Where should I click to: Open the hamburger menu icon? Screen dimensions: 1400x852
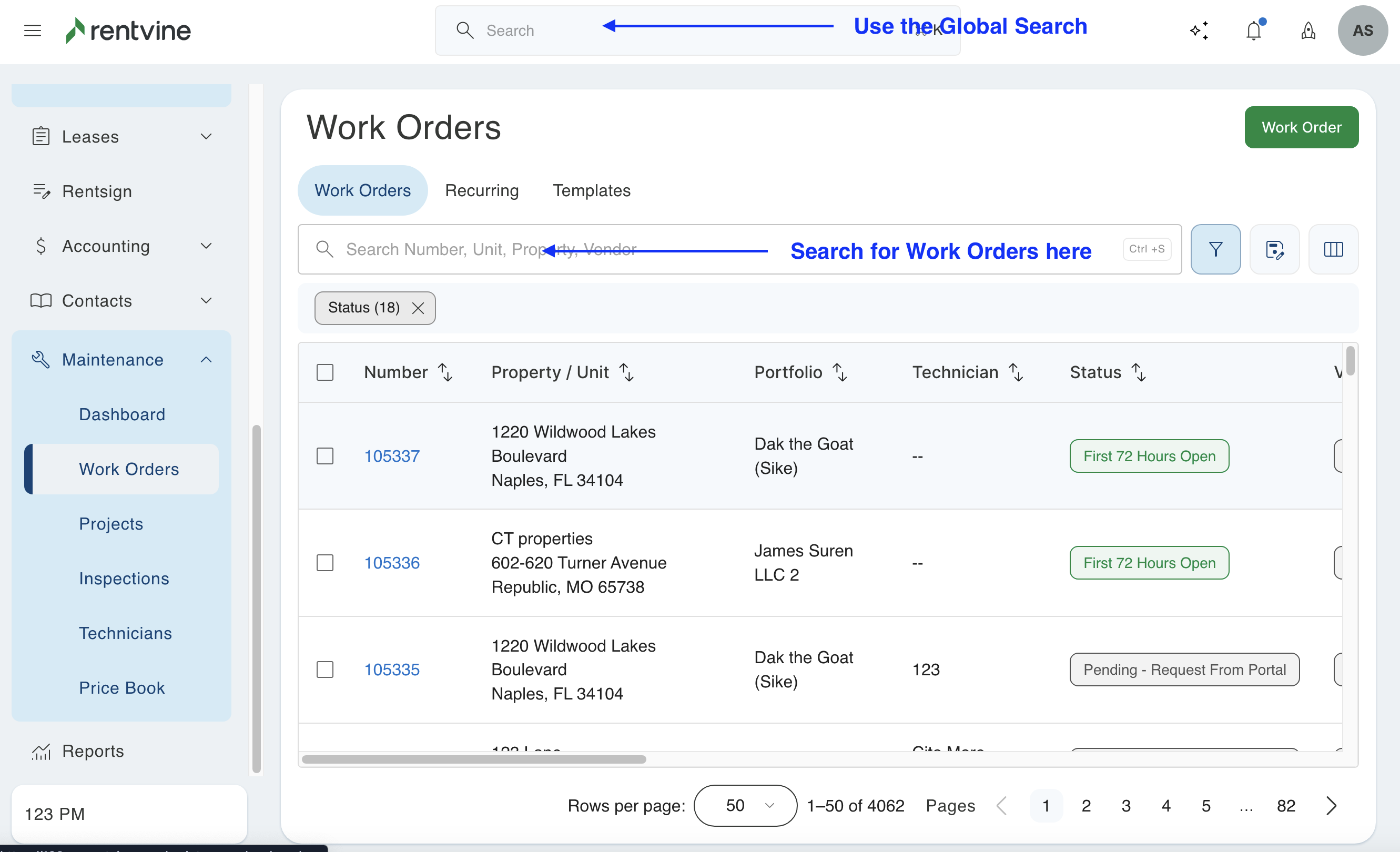(33, 31)
